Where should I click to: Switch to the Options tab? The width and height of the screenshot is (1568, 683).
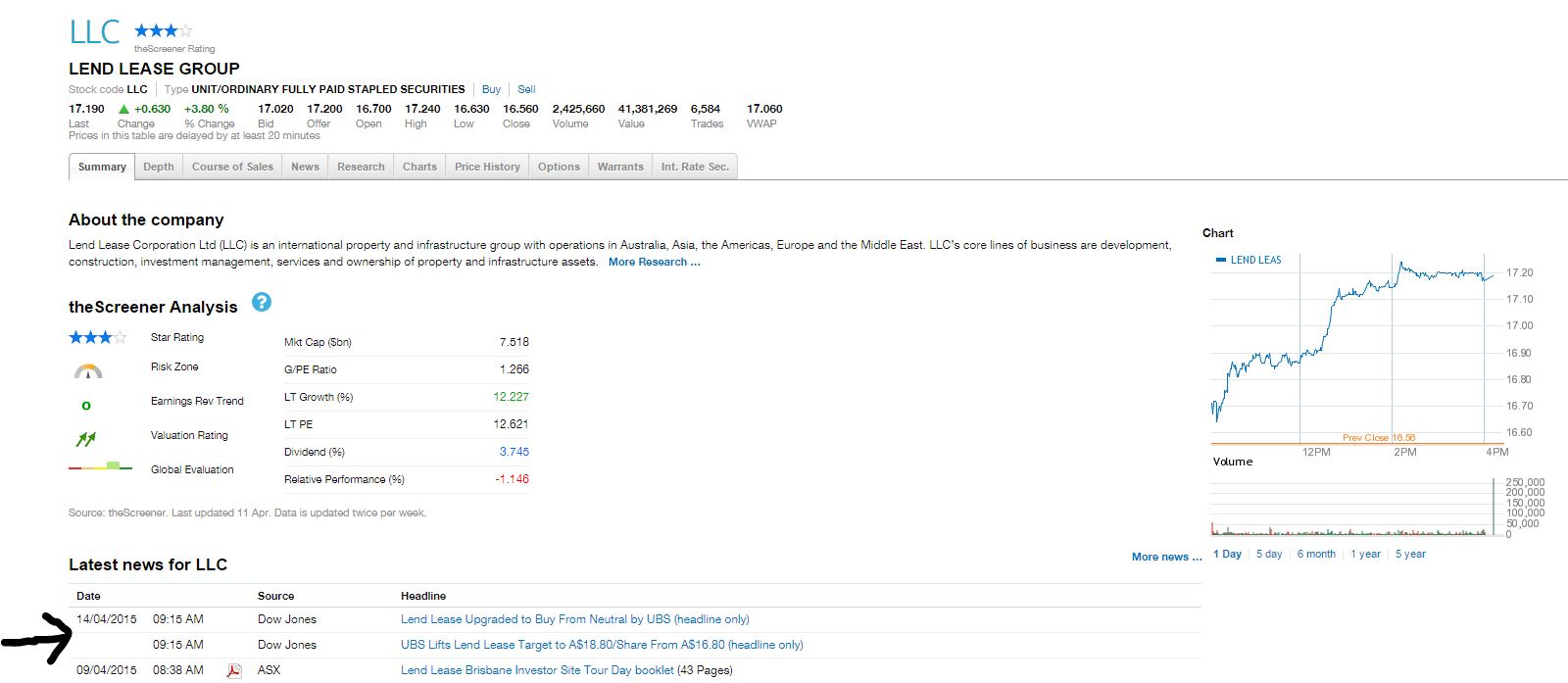click(x=559, y=167)
